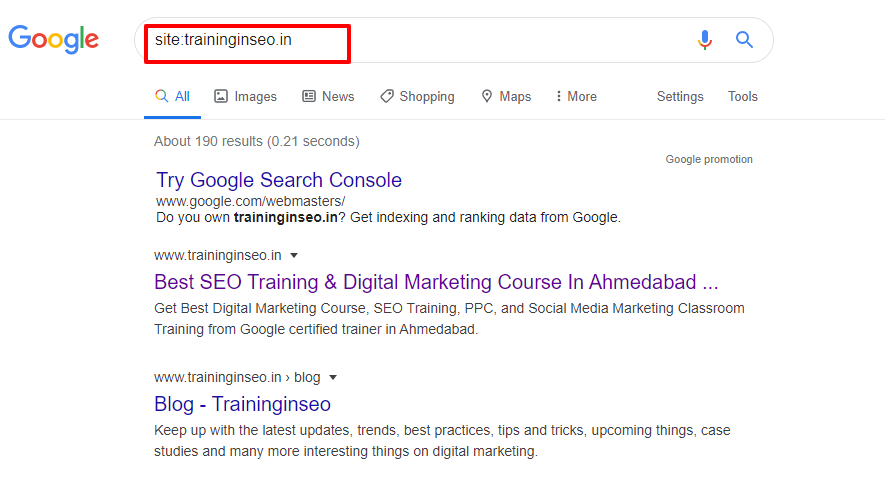Click the Google logo
Viewport: 885px width, 481px height.
(54, 39)
